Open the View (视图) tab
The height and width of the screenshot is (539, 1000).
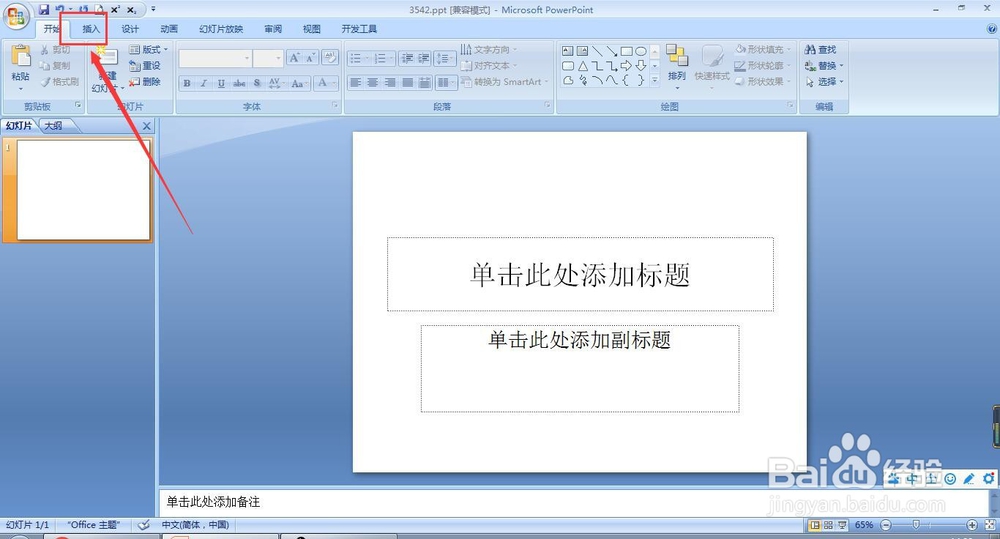click(312, 29)
